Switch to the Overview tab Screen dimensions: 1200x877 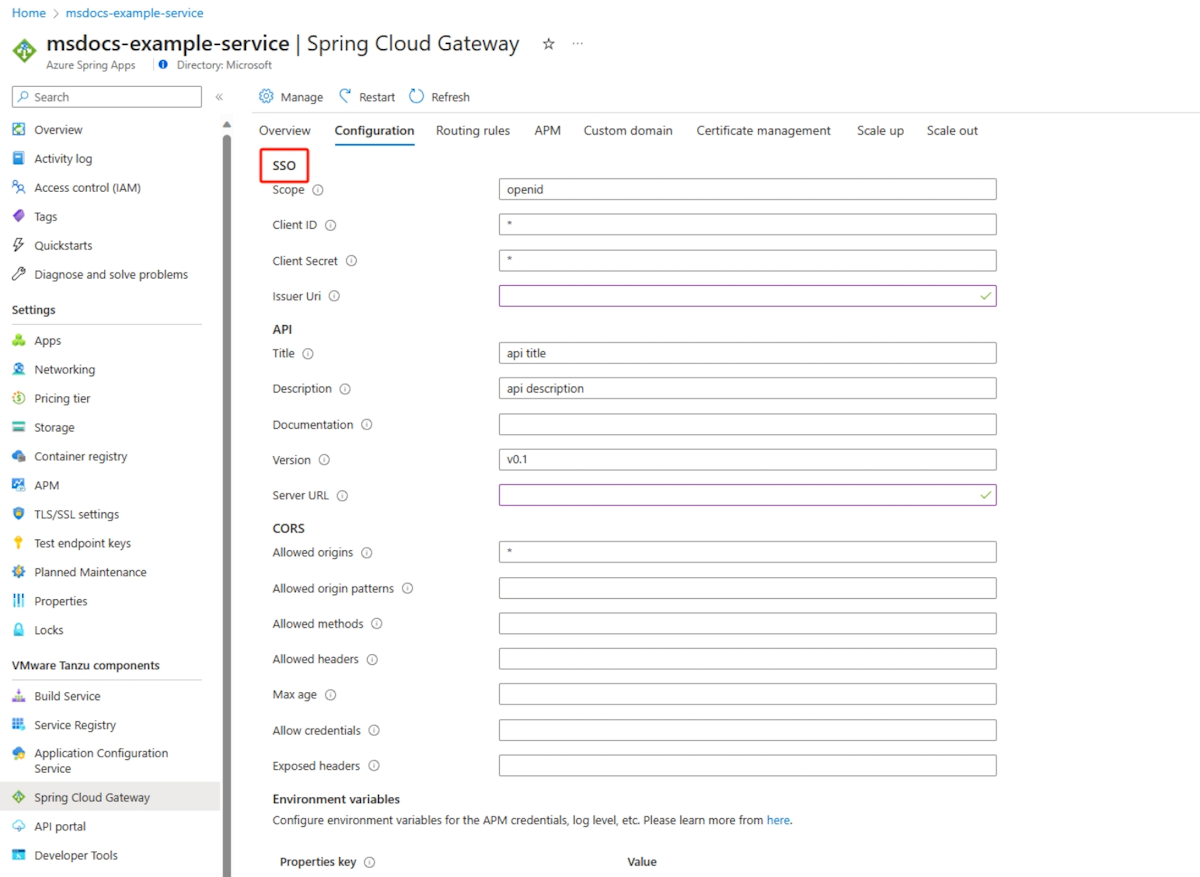(285, 131)
